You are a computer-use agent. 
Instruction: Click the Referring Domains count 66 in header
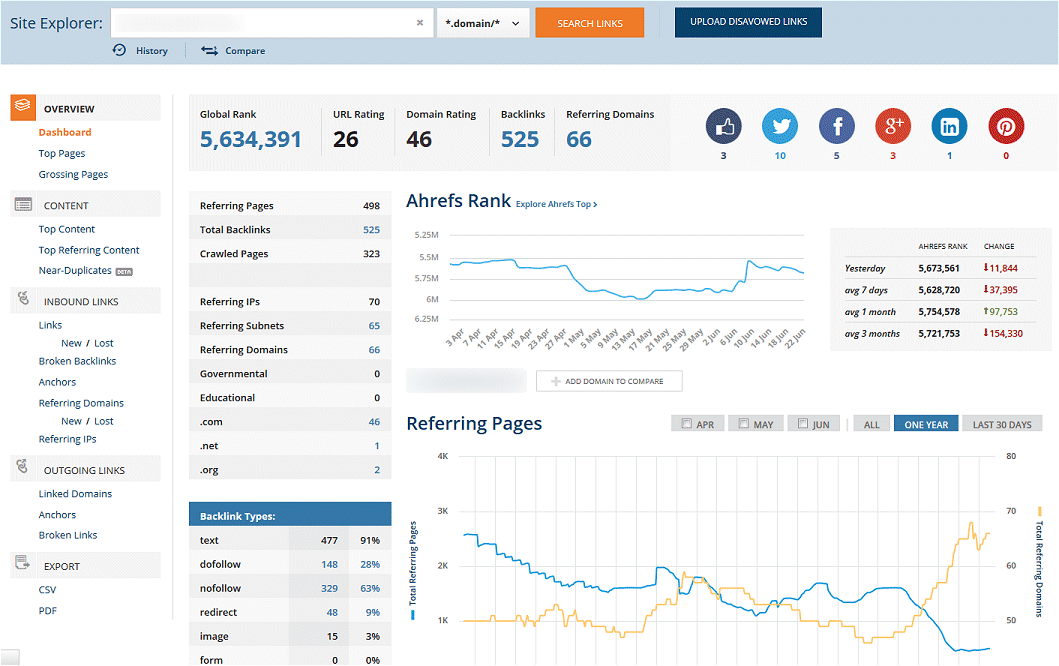point(579,139)
